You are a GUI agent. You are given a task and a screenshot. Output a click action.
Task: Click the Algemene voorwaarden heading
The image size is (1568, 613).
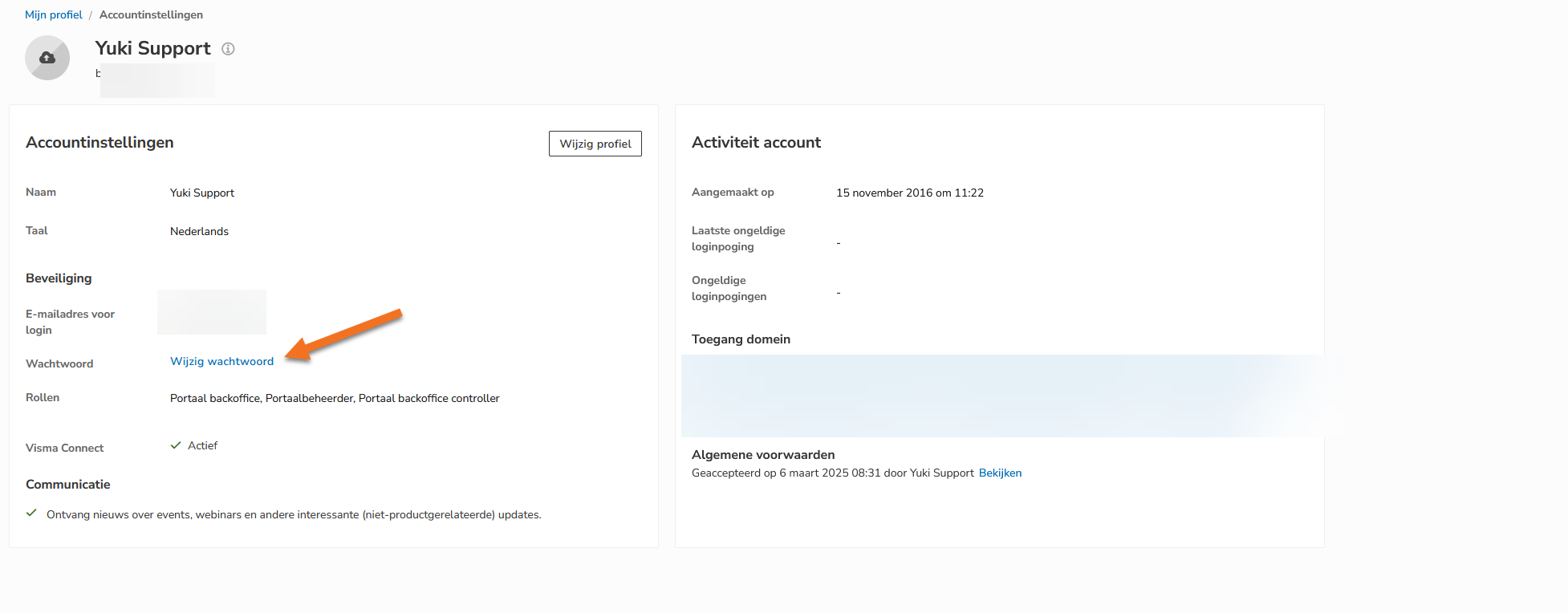[x=763, y=455]
